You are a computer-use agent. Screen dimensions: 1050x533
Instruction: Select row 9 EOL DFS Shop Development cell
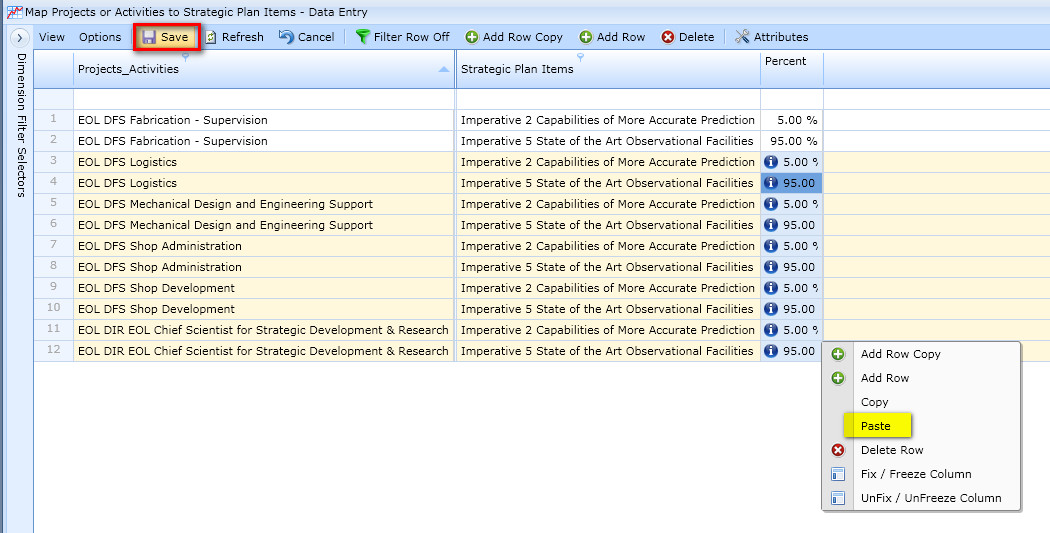coord(264,288)
